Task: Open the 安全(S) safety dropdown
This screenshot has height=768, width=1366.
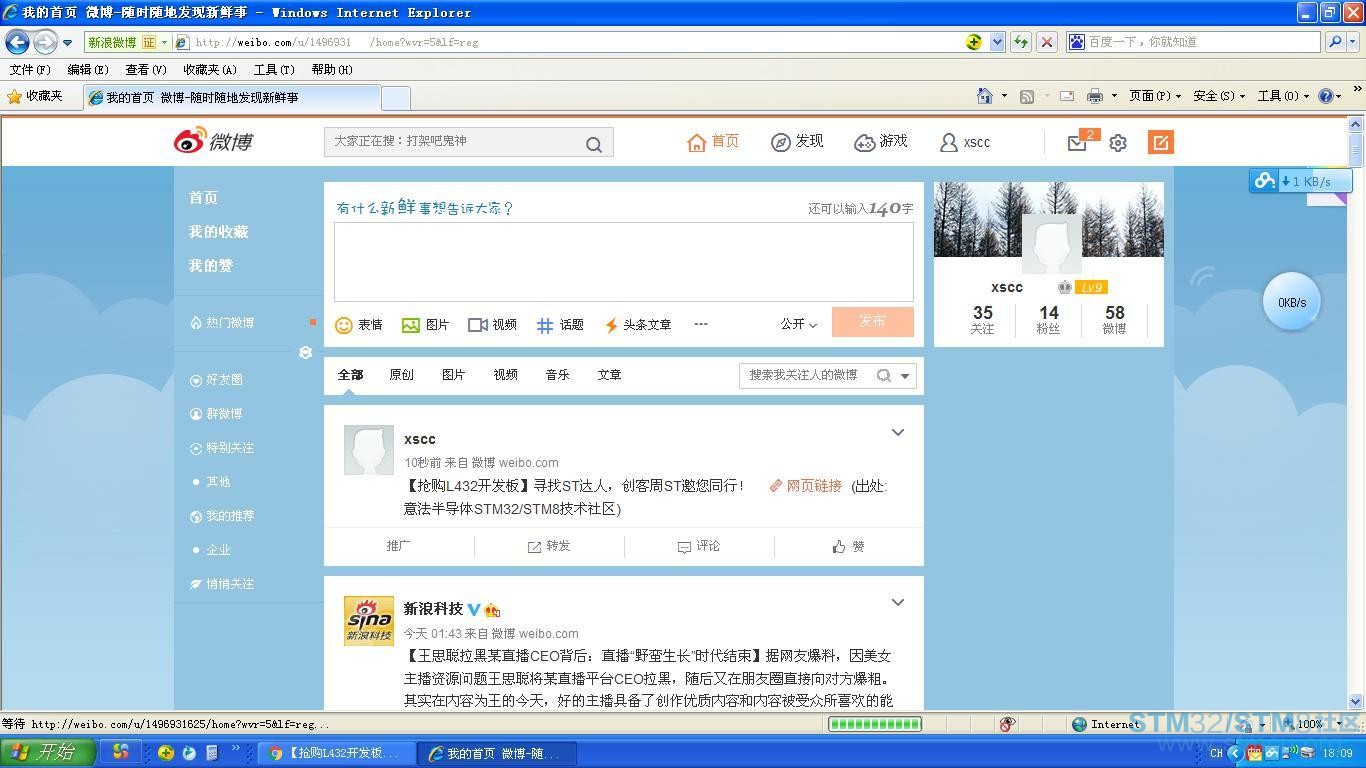Action: (1219, 96)
